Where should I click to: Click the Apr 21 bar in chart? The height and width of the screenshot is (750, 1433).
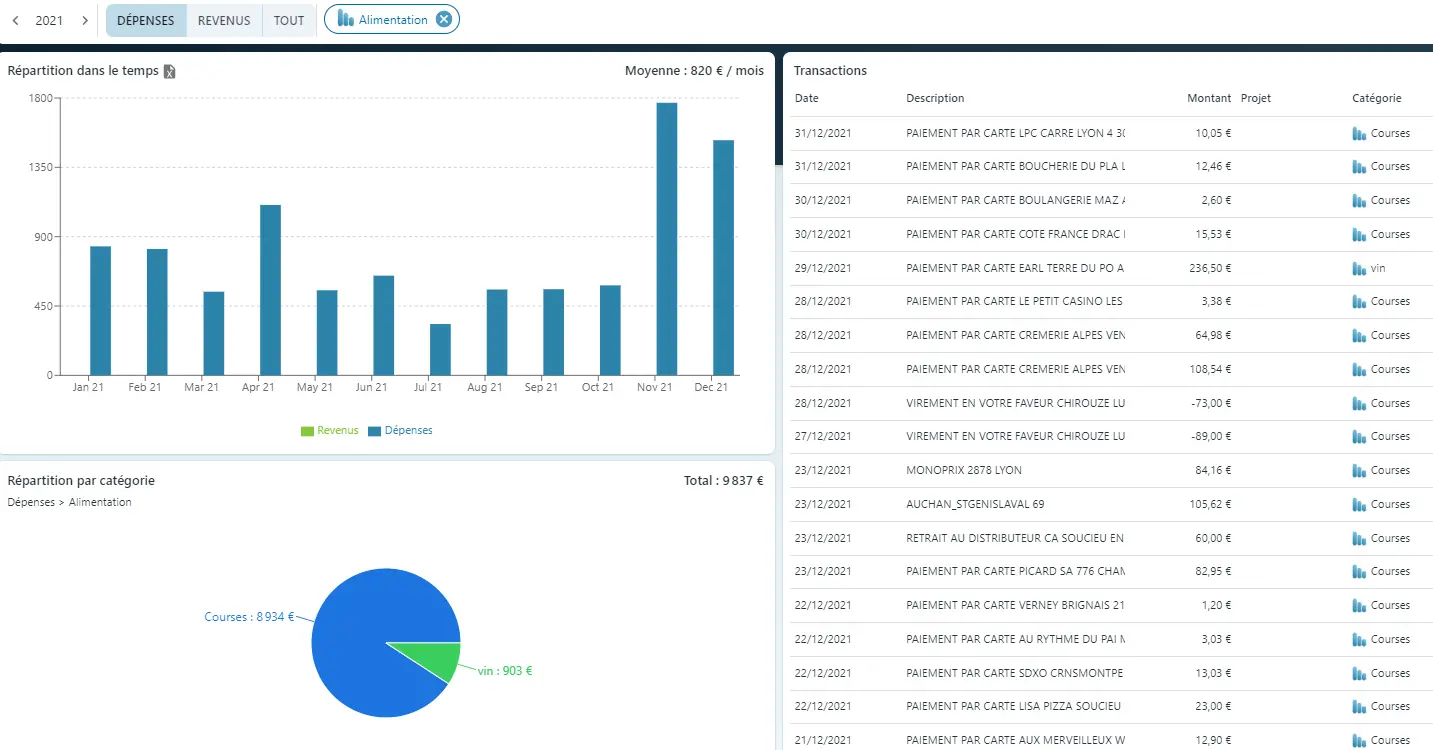point(270,290)
